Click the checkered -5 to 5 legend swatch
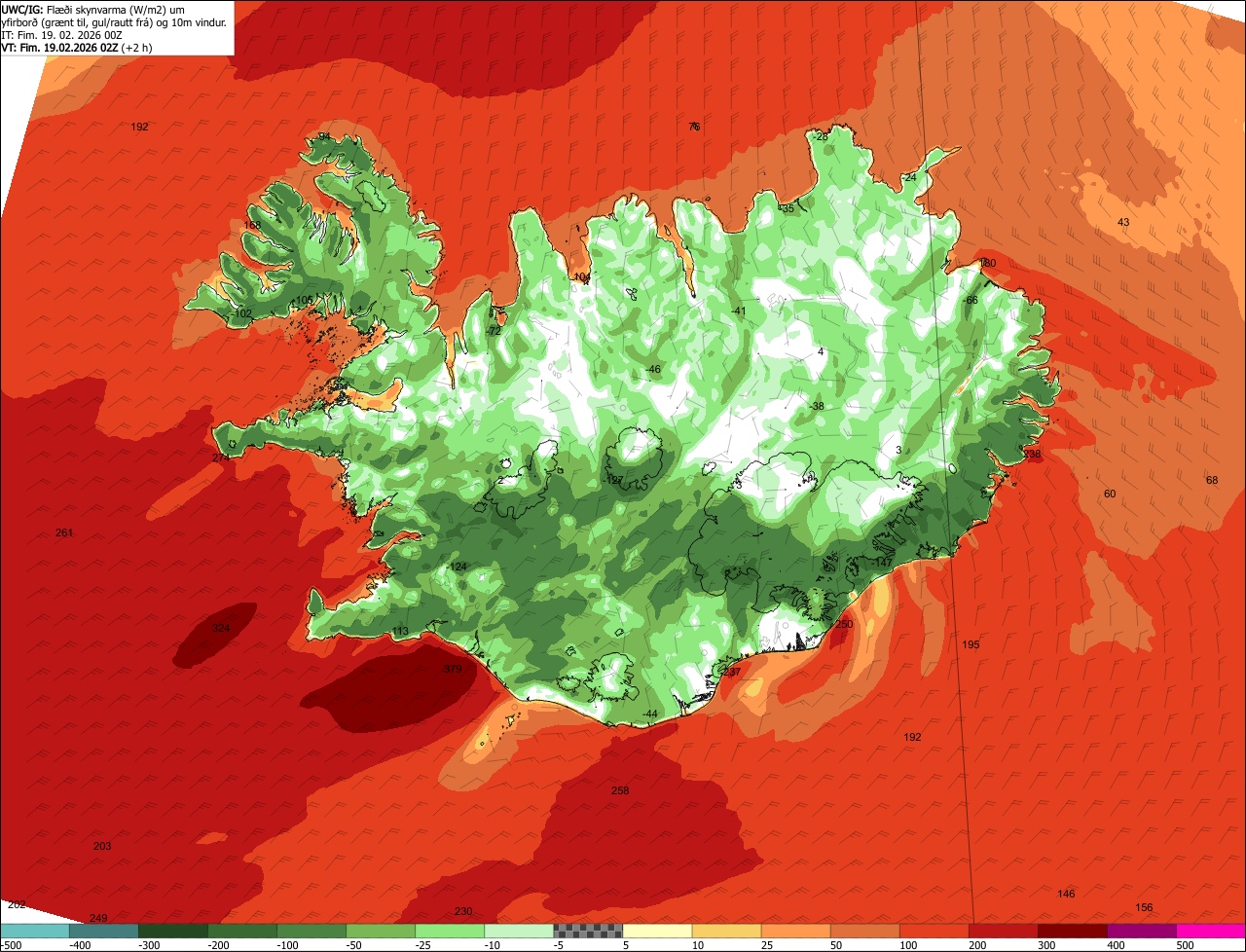 588,931
